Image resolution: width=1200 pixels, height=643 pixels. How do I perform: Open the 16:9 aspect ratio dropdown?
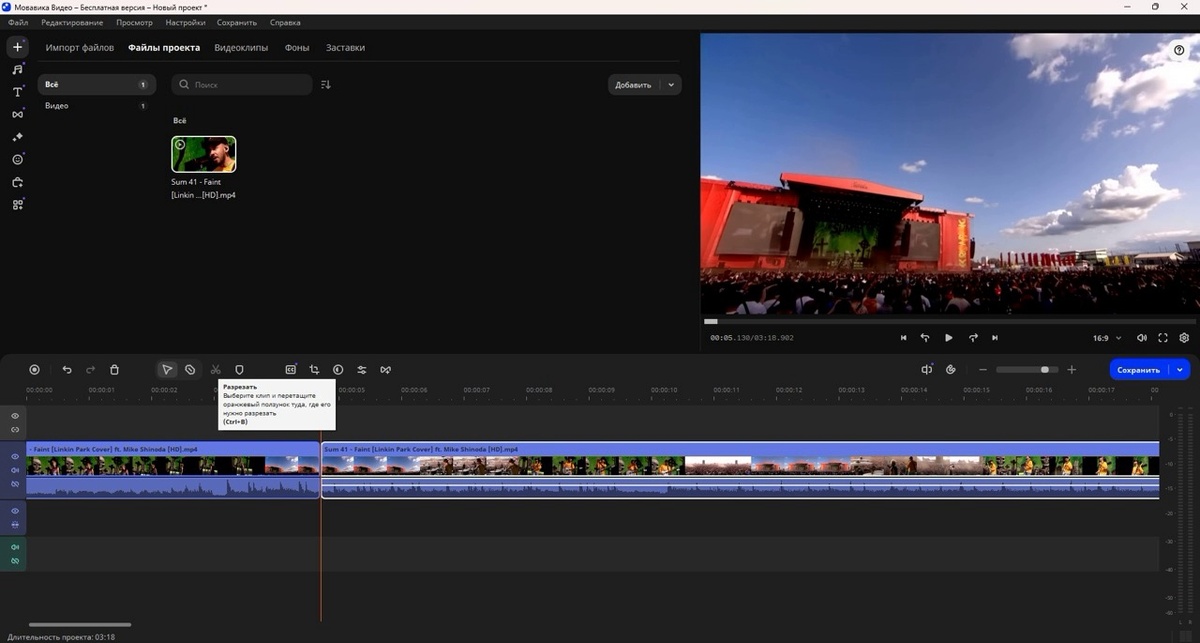(x=1106, y=338)
